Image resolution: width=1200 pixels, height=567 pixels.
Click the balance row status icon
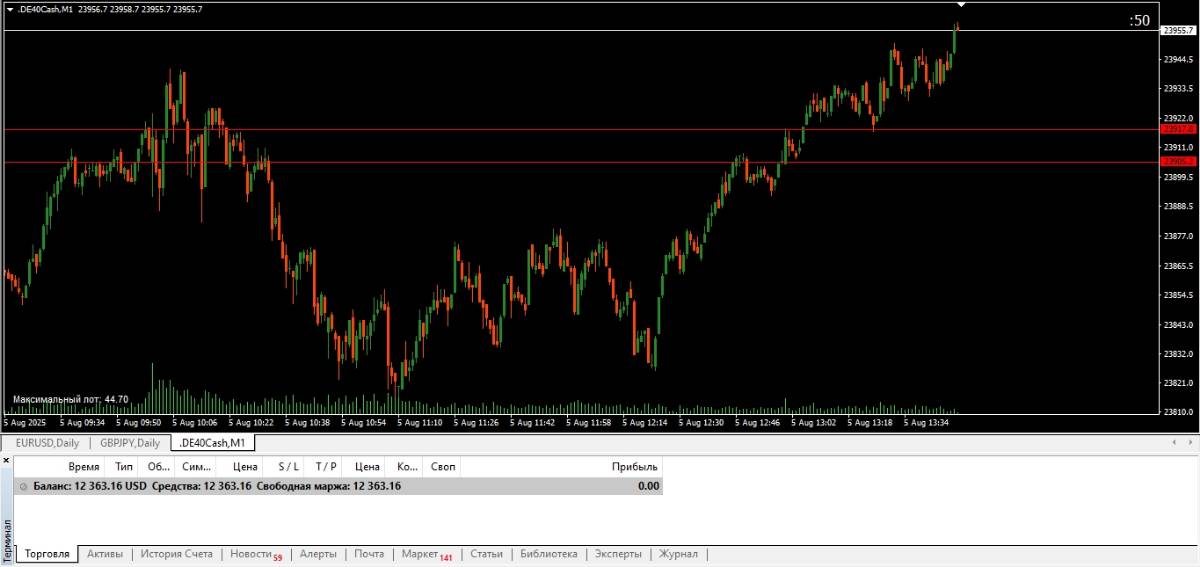click(x=24, y=487)
